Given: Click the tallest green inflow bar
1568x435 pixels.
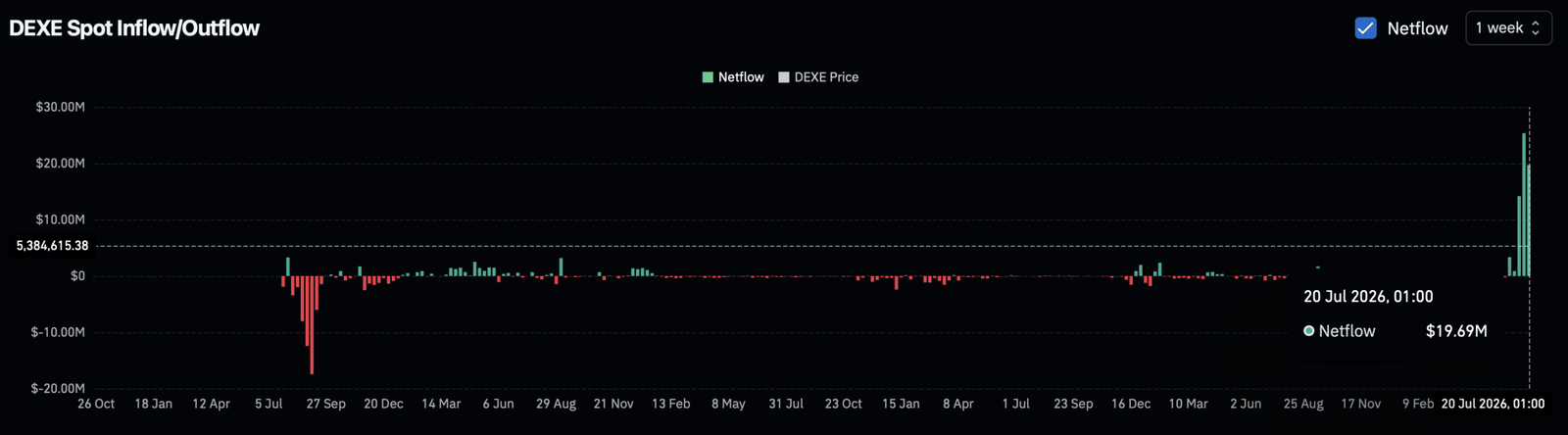Looking at the screenshot, I should coord(1524,205).
